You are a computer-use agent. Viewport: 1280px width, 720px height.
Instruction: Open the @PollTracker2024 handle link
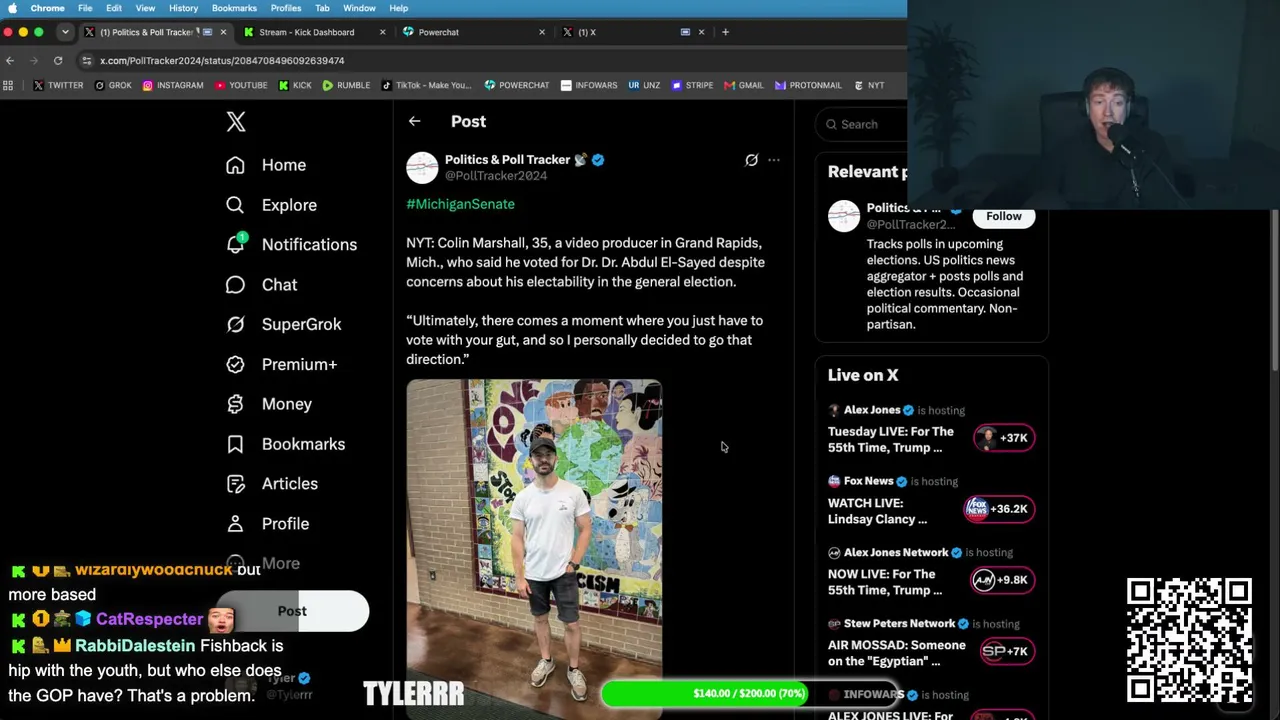496,176
